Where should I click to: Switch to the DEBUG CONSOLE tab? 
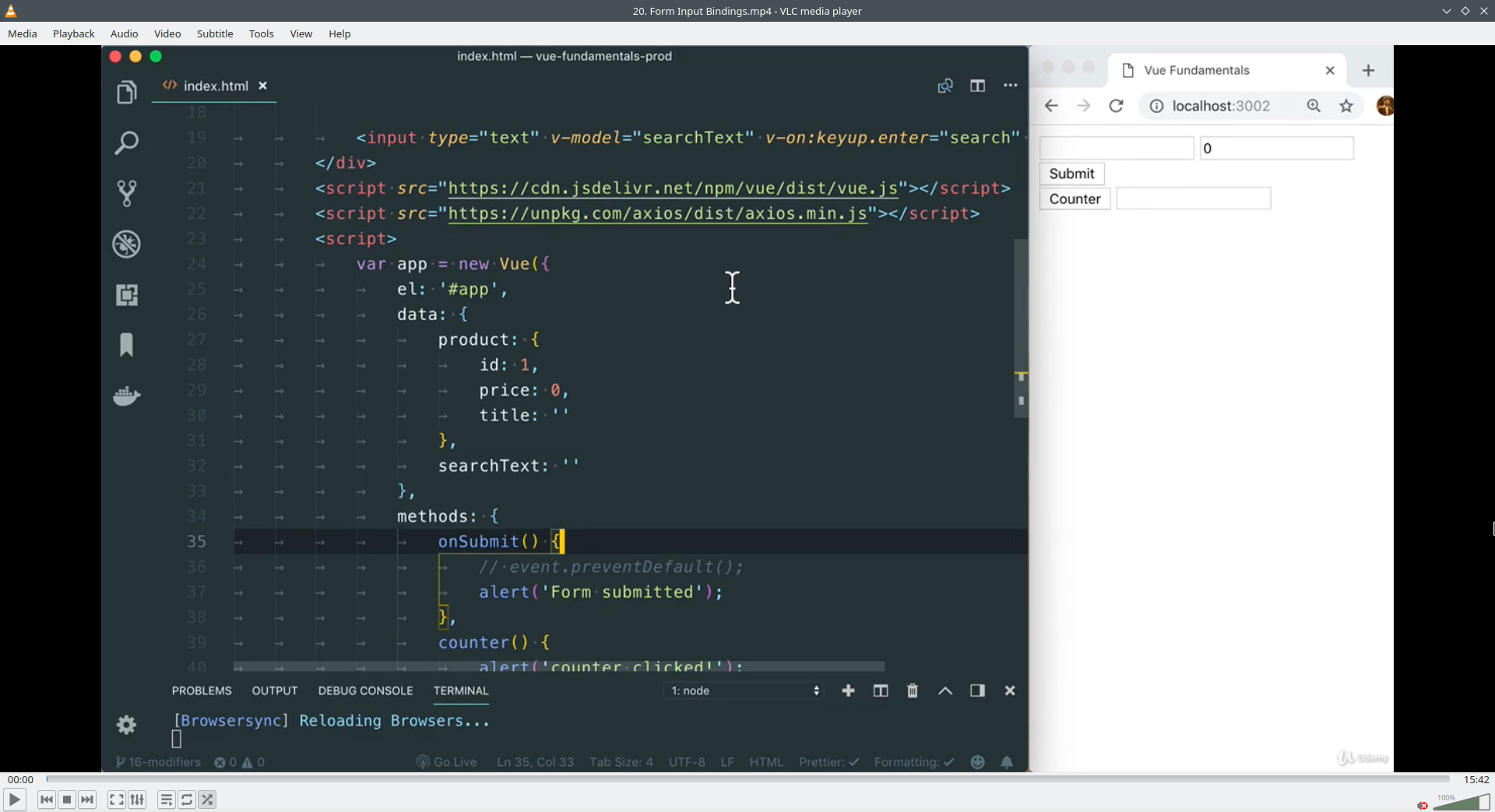pyautogui.click(x=366, y=691)
